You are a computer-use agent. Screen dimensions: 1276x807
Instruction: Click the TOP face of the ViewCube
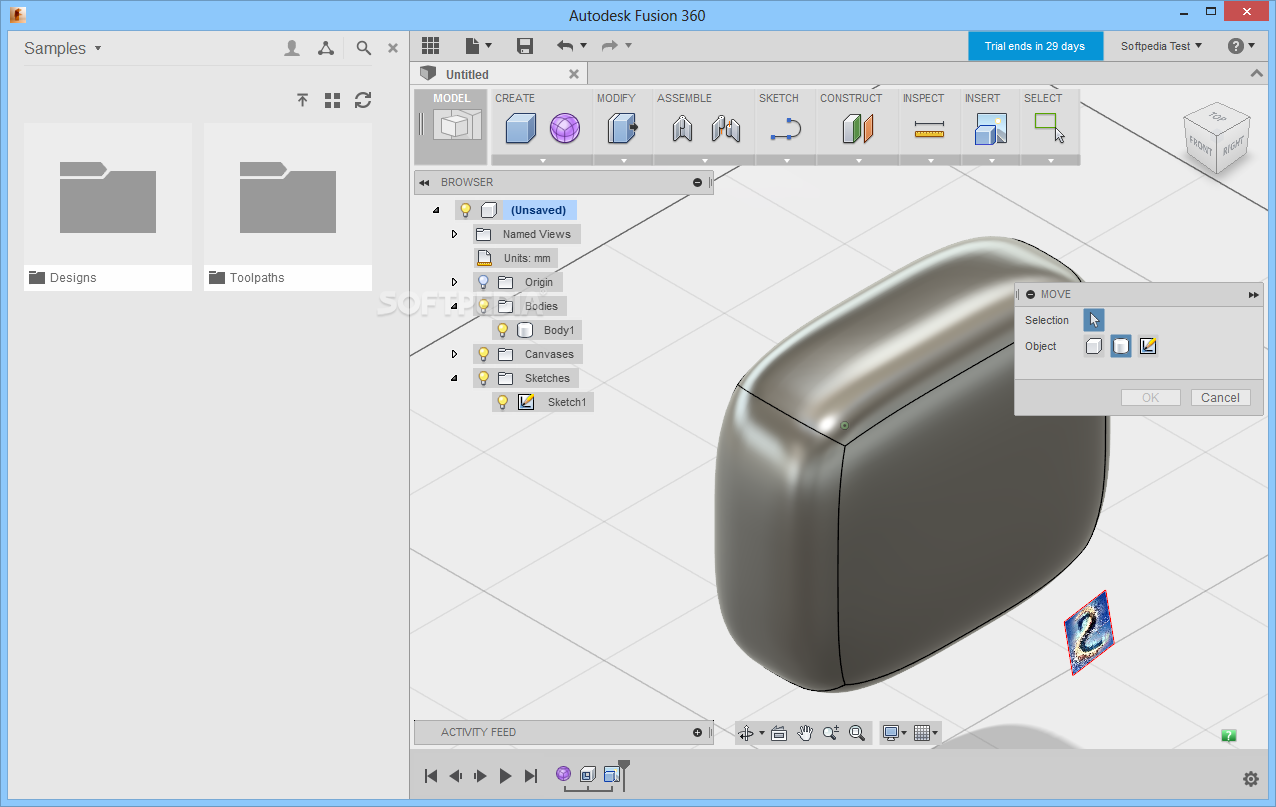point(1217,117)
